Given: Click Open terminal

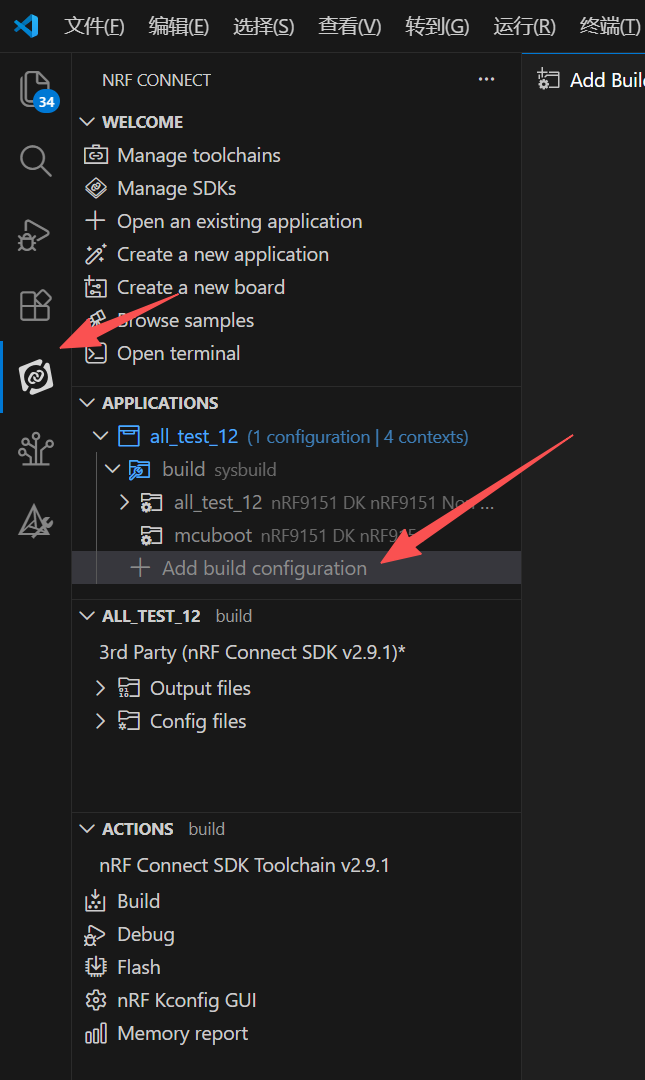Looking at the screenshot, I should [x=178, y=353].
